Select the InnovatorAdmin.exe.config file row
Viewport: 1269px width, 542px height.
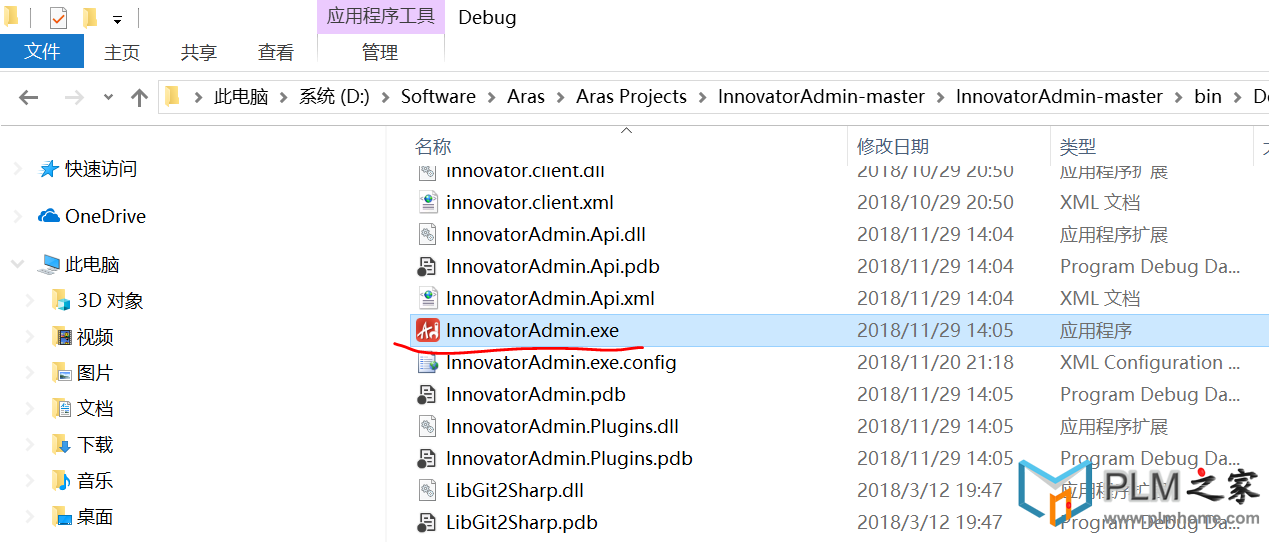click(838, 362)
